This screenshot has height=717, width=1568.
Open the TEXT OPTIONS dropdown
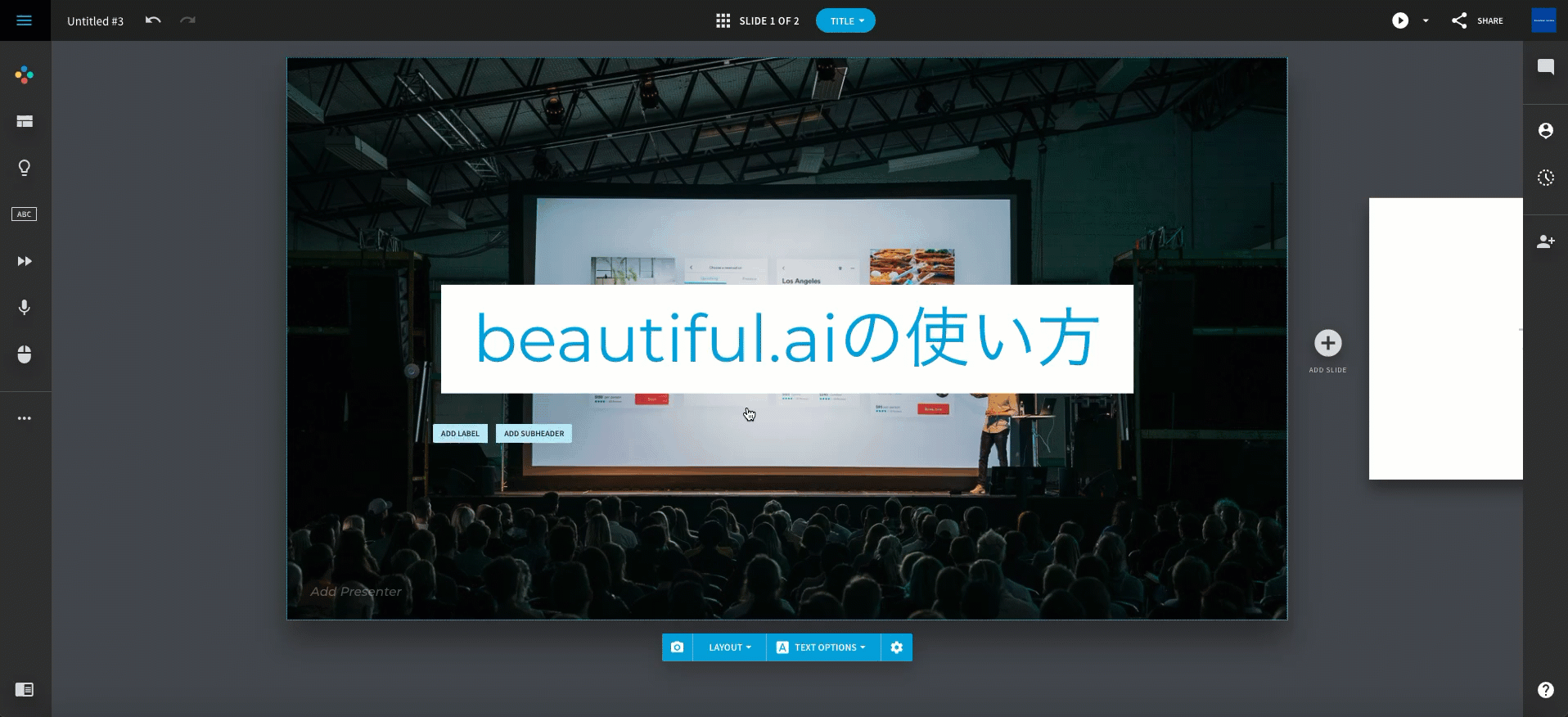[822, 647]
